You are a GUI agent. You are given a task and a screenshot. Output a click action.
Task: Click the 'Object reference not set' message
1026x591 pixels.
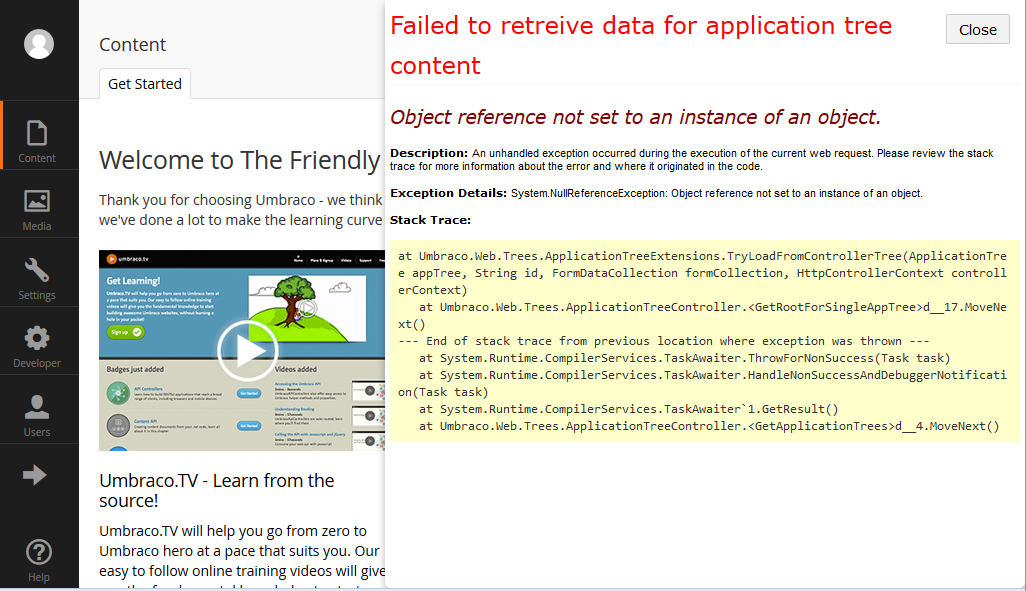click(635, 117)
